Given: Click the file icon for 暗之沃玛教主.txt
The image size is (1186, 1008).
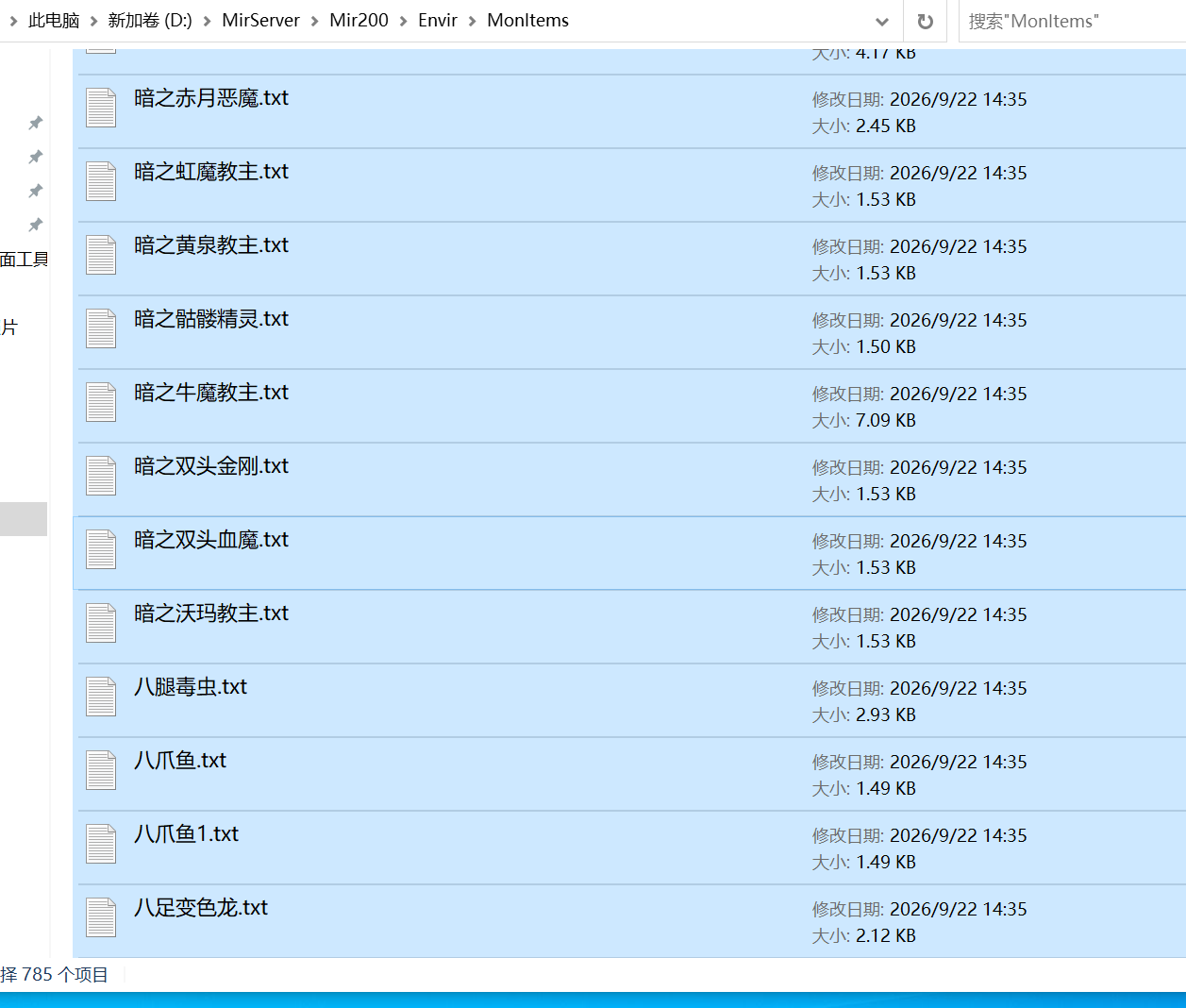Looking at the screenshot, I should (x=101, y=623).
